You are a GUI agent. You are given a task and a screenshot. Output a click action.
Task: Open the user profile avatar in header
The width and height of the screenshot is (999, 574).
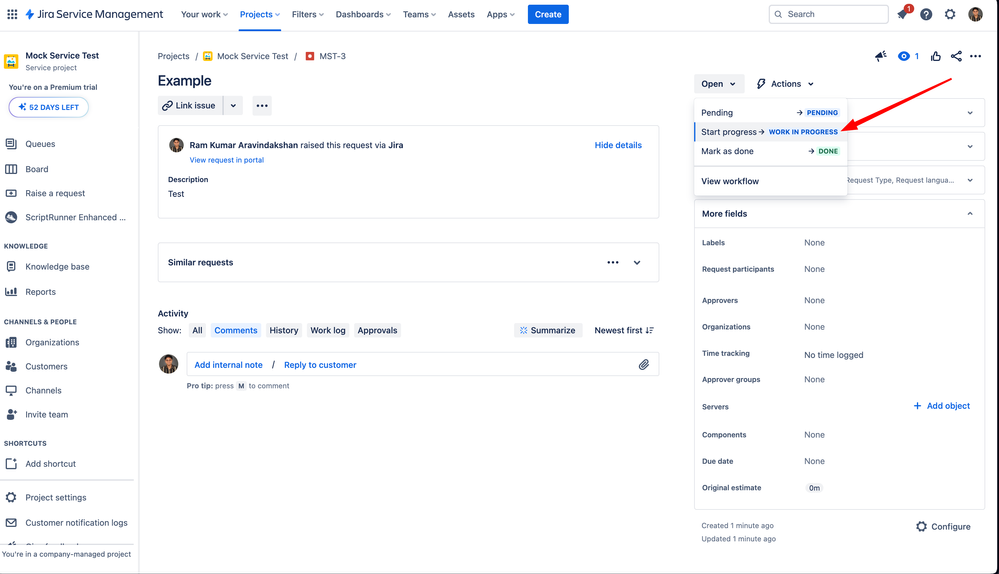coord(975,14)
